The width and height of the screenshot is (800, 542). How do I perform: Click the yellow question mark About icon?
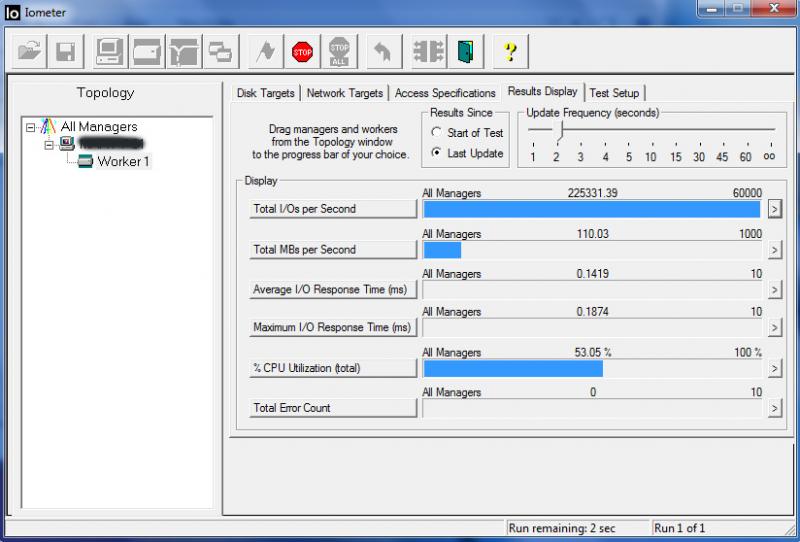511,52
